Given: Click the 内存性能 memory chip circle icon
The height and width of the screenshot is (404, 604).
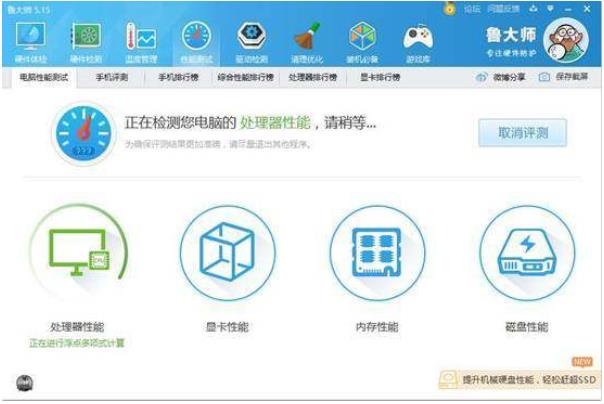Looking at the screenshot, I should [377, 253].
